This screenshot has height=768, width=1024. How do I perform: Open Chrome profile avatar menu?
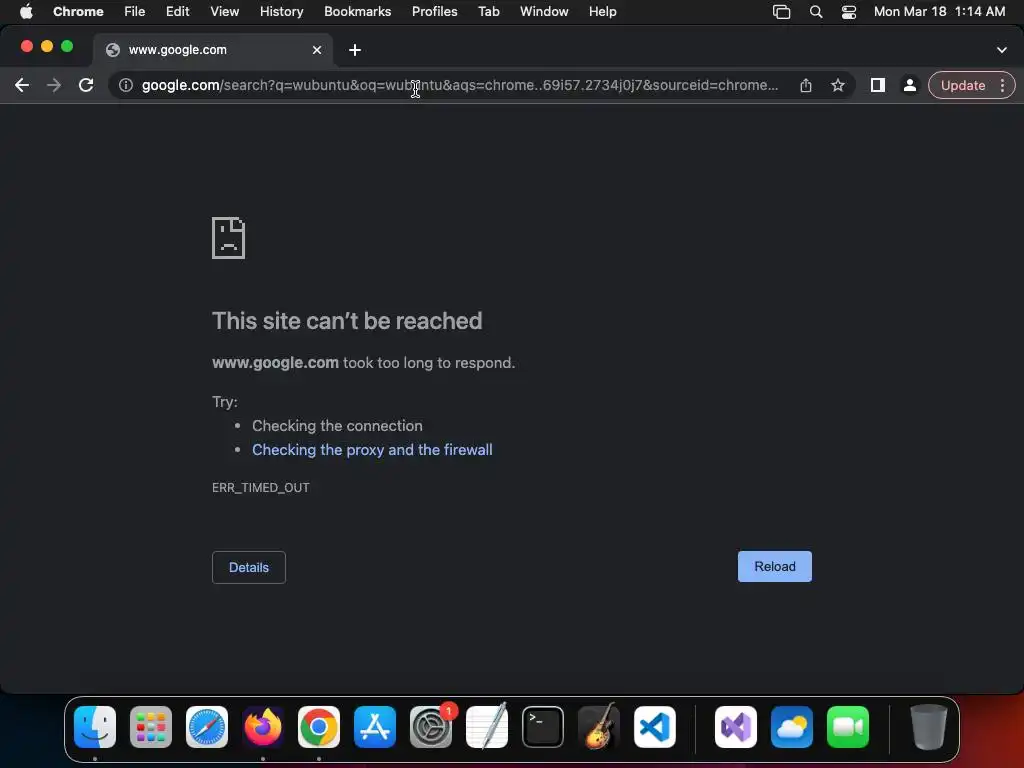[909, 86]
